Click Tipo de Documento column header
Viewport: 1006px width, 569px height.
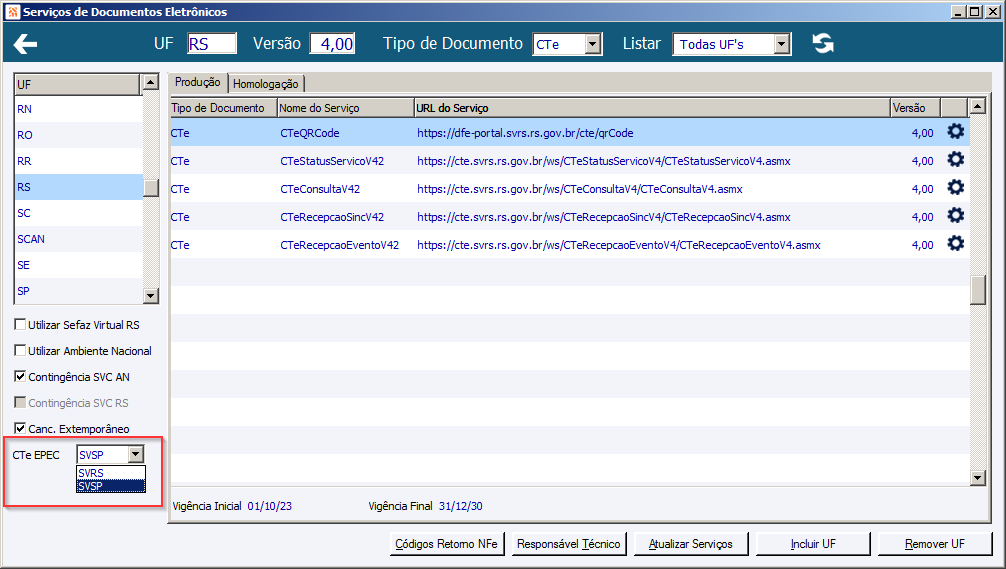[223, 108]
